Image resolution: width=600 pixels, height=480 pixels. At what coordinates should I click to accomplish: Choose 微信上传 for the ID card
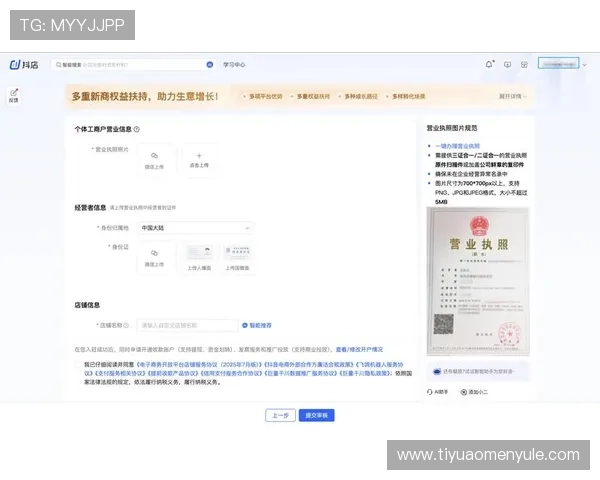154,258
